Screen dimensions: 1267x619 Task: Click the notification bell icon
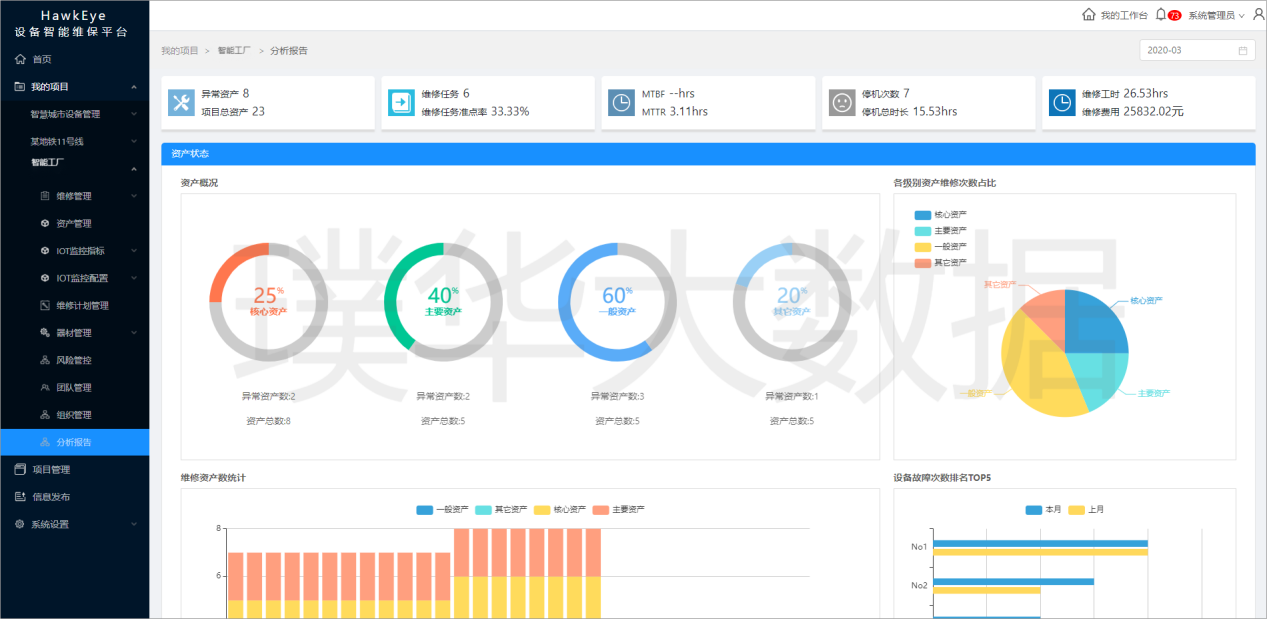(1161, 15)
